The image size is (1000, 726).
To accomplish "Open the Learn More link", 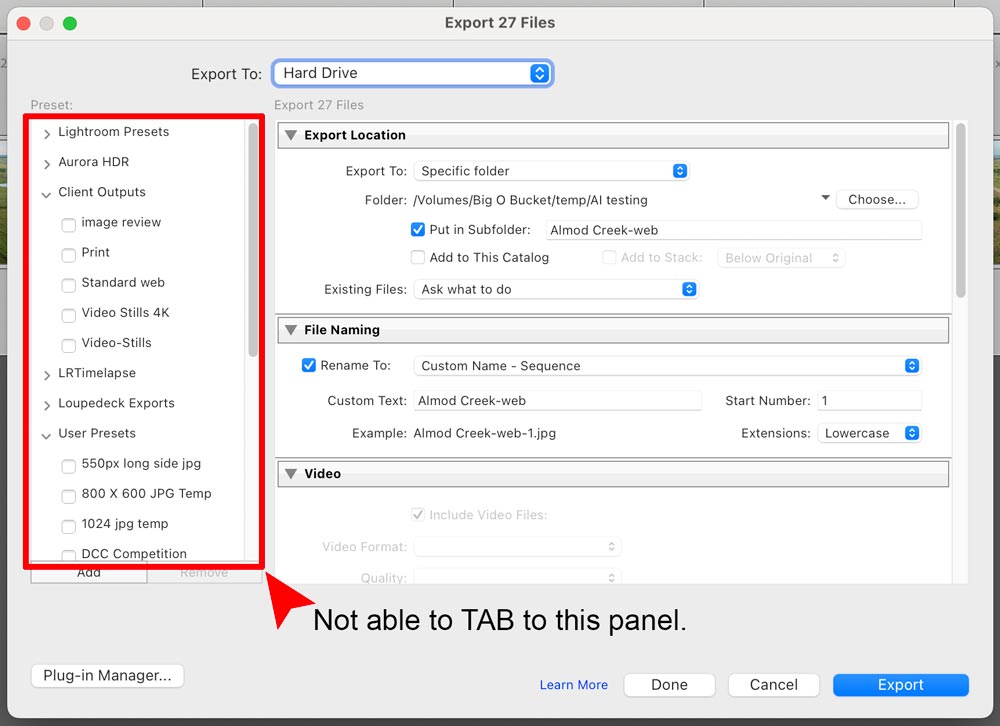I will click(573, 685).
